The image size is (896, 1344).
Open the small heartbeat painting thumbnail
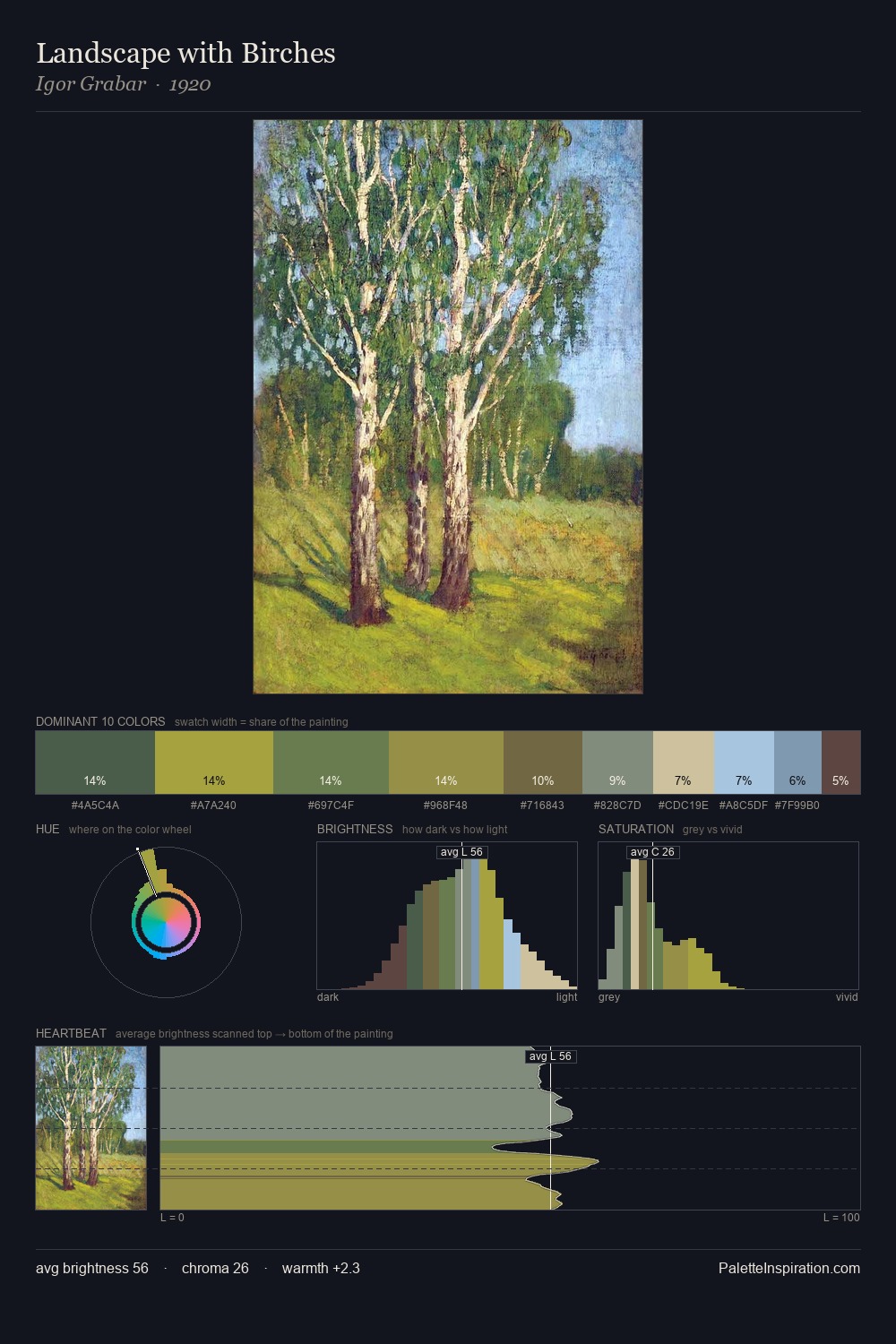[90, 1128]
